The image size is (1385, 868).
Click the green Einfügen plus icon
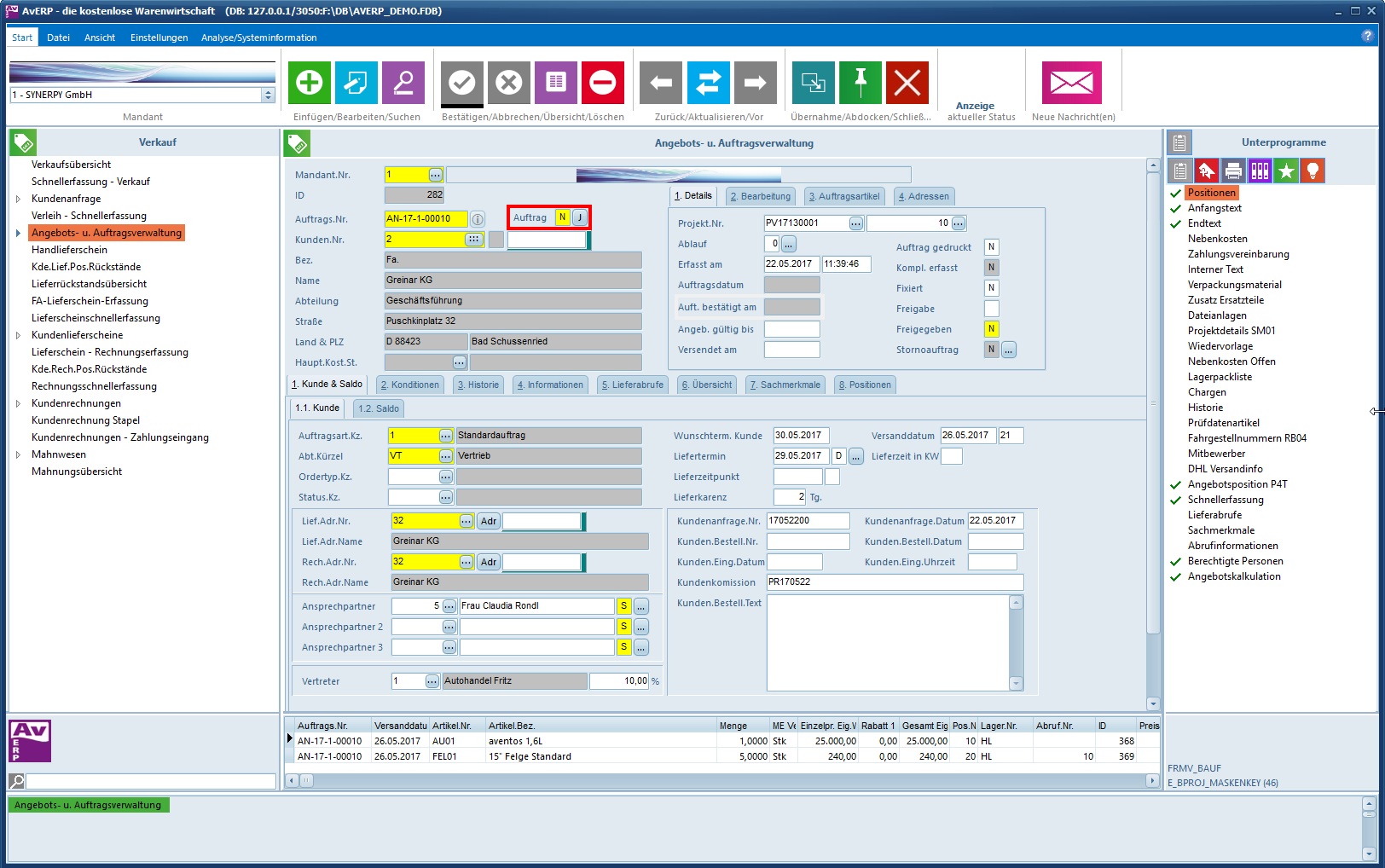click(309, 83)
